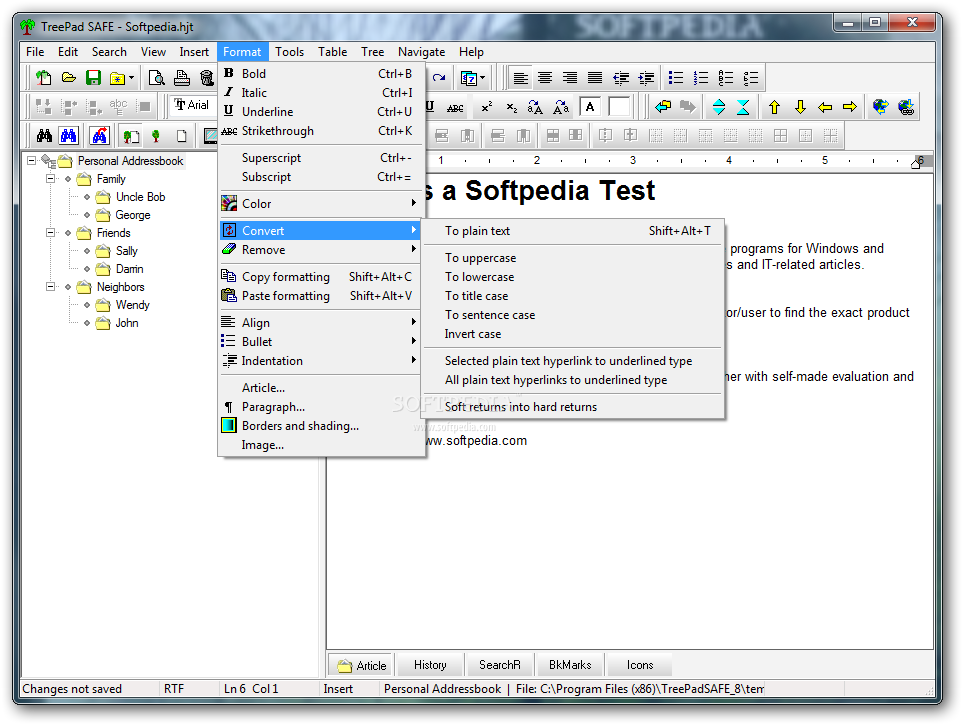Collapse the Family tree branch
Screen dimensions: 963x725
point(50,179)
